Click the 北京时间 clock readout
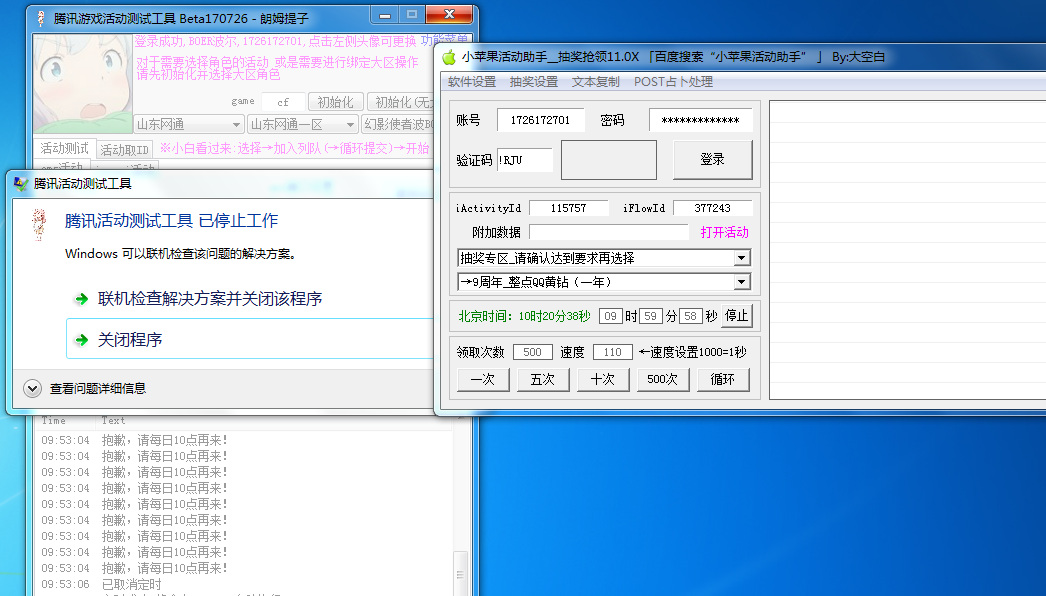 [x=524, y=316]
